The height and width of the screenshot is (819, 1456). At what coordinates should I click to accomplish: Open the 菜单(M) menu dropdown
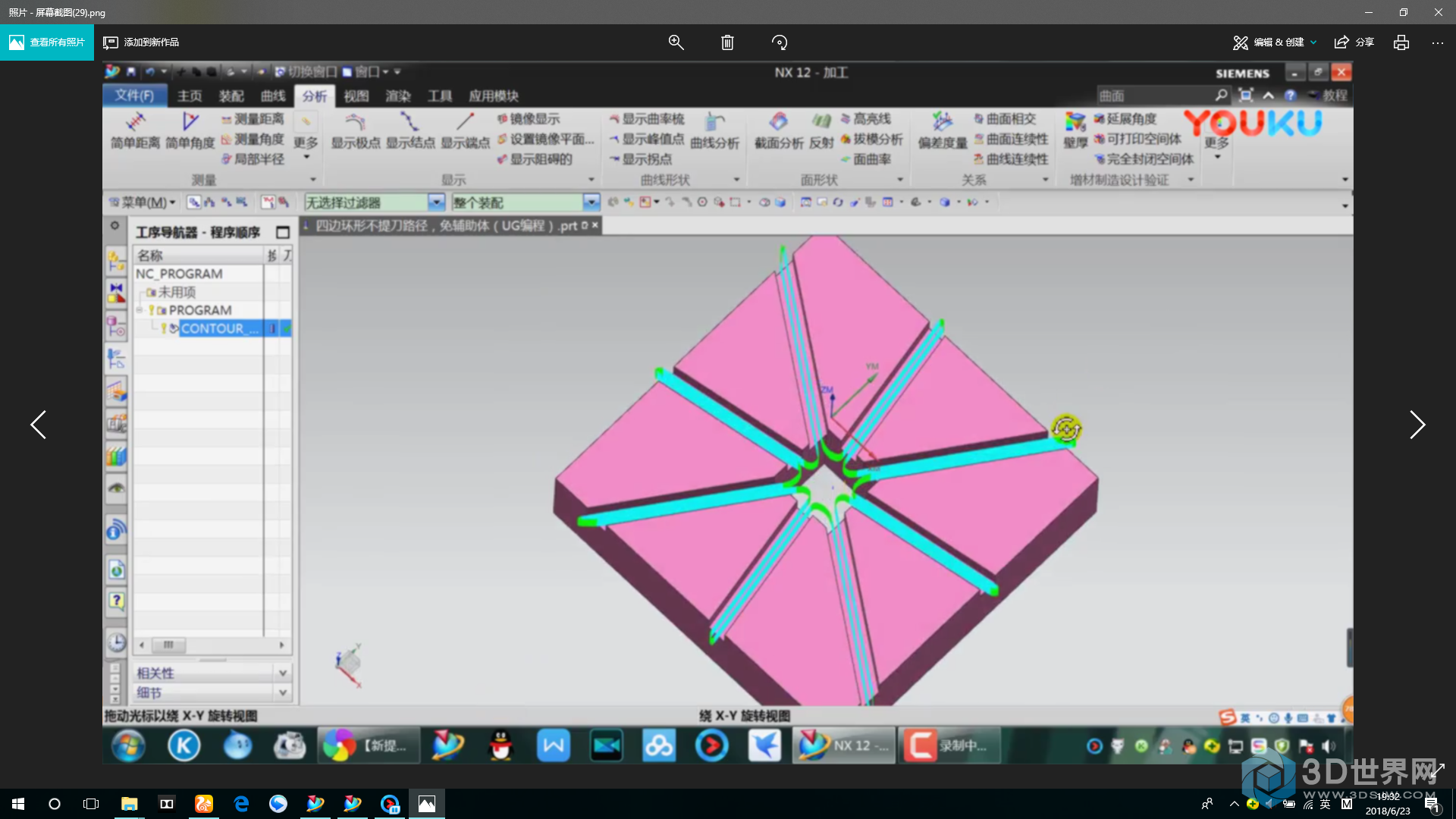[142, 202]
